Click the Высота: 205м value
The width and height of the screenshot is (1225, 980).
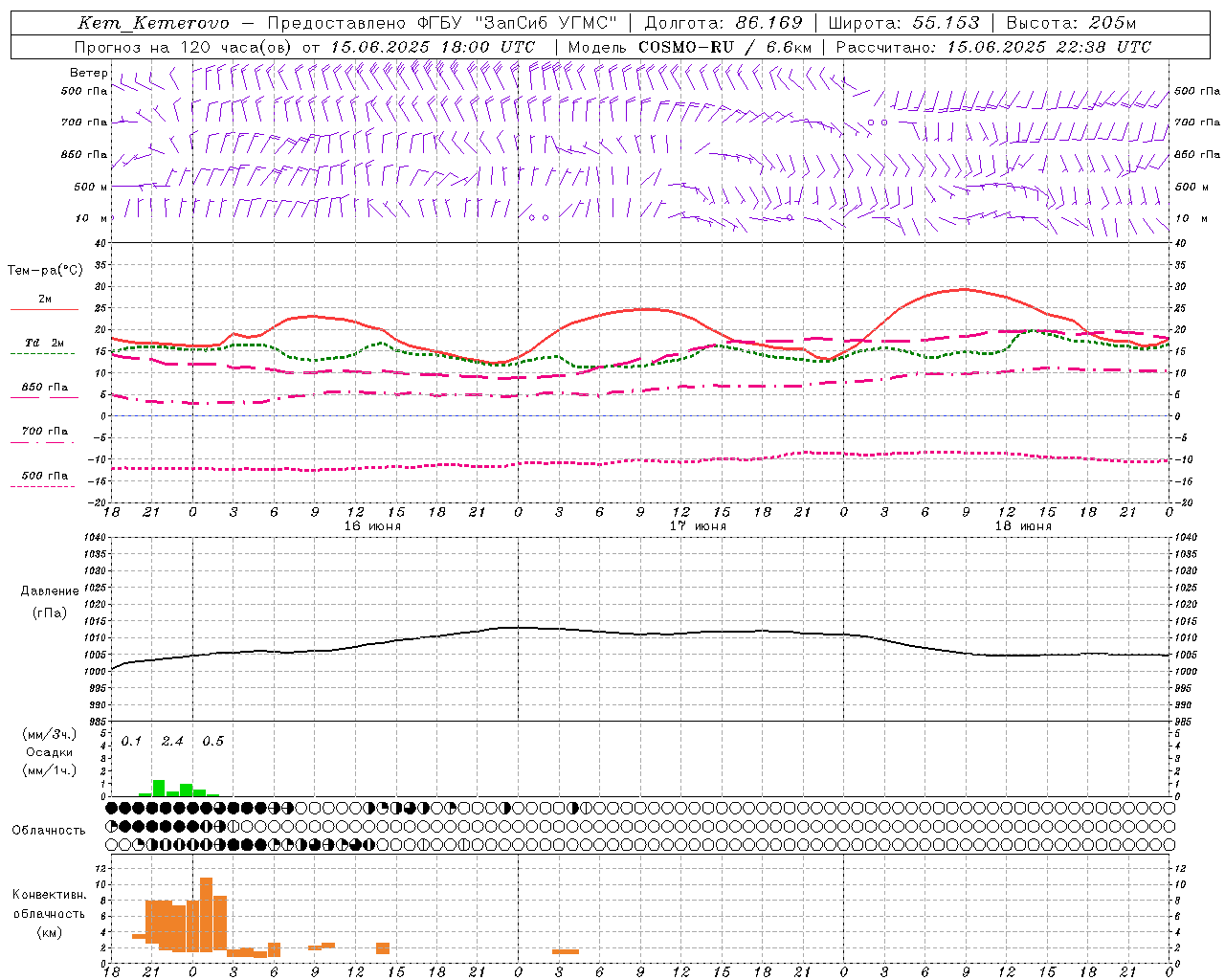tap(1071, 23)
